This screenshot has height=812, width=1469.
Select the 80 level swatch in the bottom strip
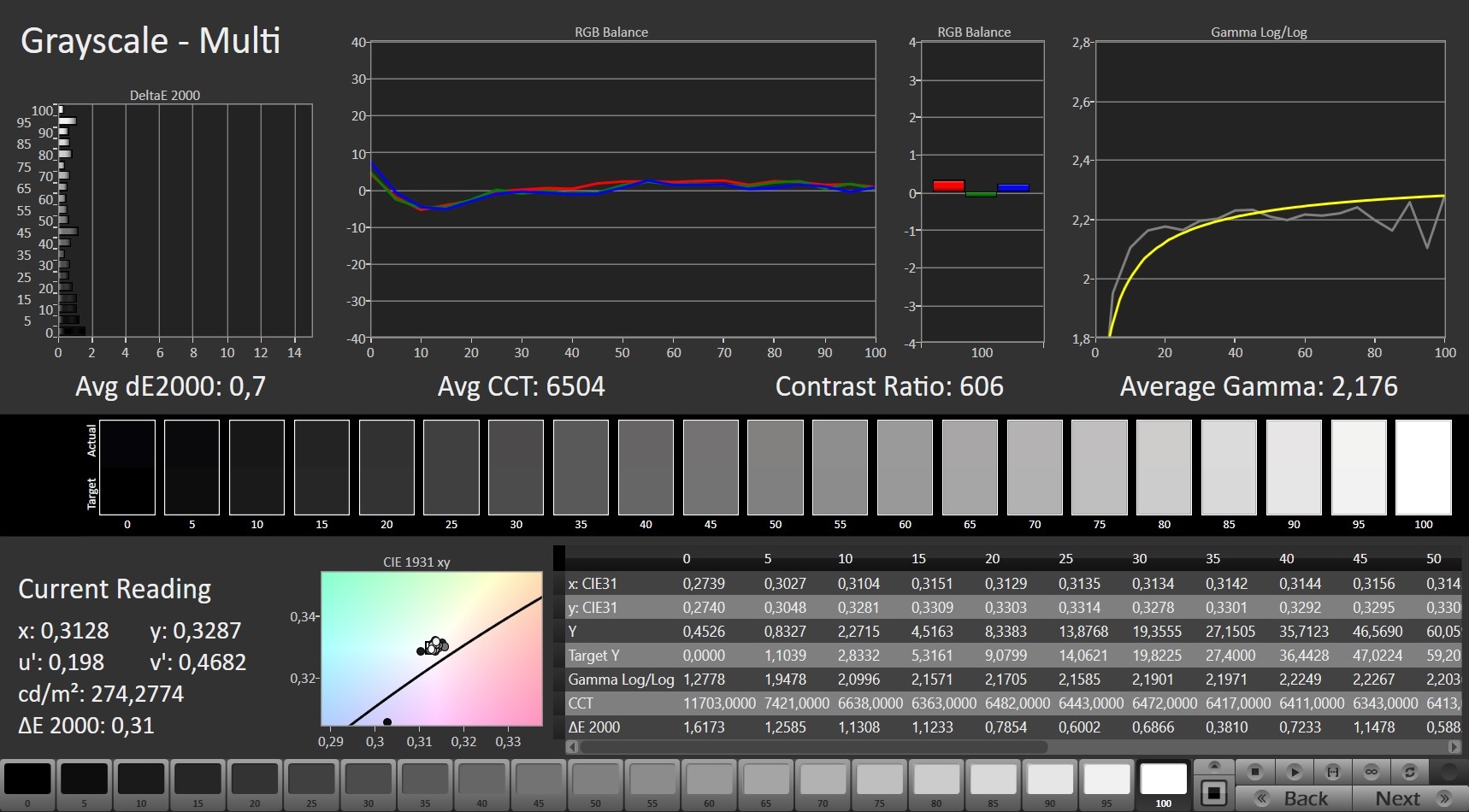(x=936, y=784)
